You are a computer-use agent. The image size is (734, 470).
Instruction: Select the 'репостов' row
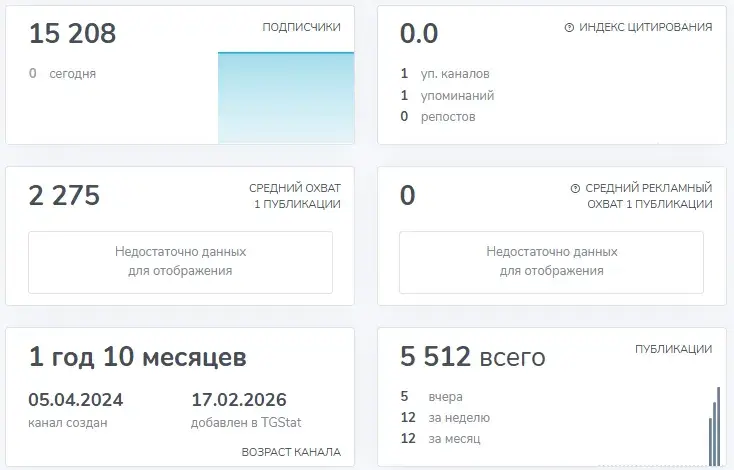point(438,117)
